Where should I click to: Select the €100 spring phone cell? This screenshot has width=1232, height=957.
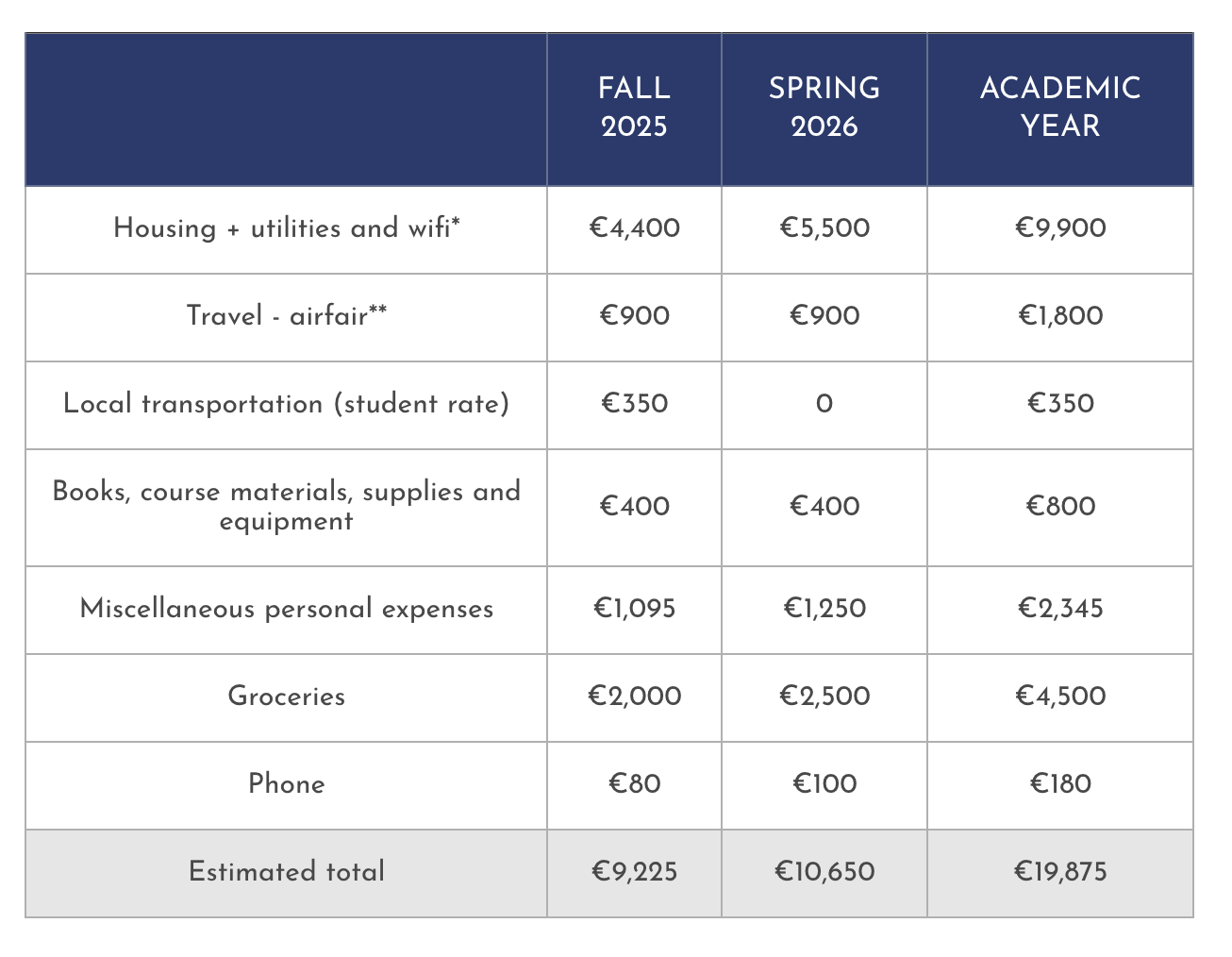coord(824,784)
